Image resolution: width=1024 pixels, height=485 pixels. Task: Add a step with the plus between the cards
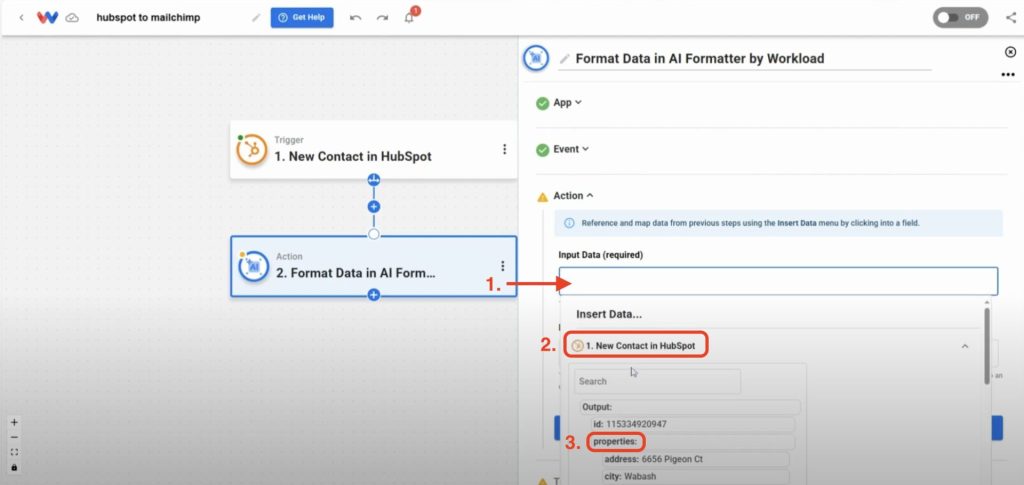374,206
